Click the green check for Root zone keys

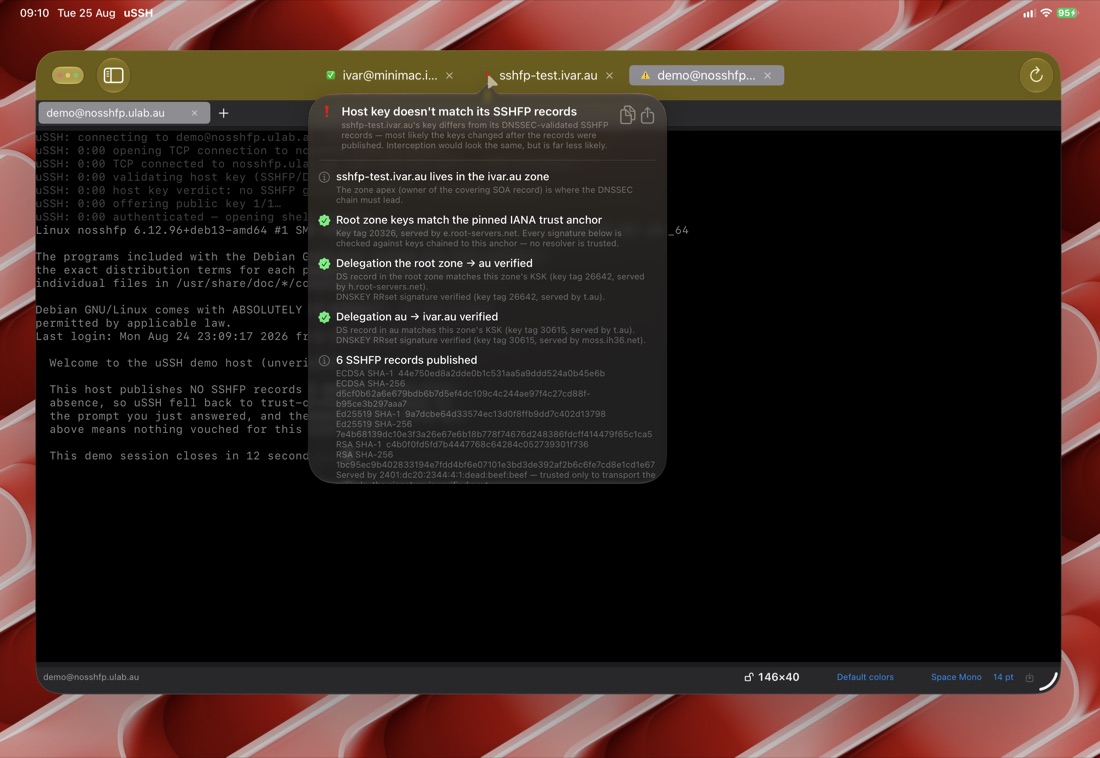coord(324,220)
